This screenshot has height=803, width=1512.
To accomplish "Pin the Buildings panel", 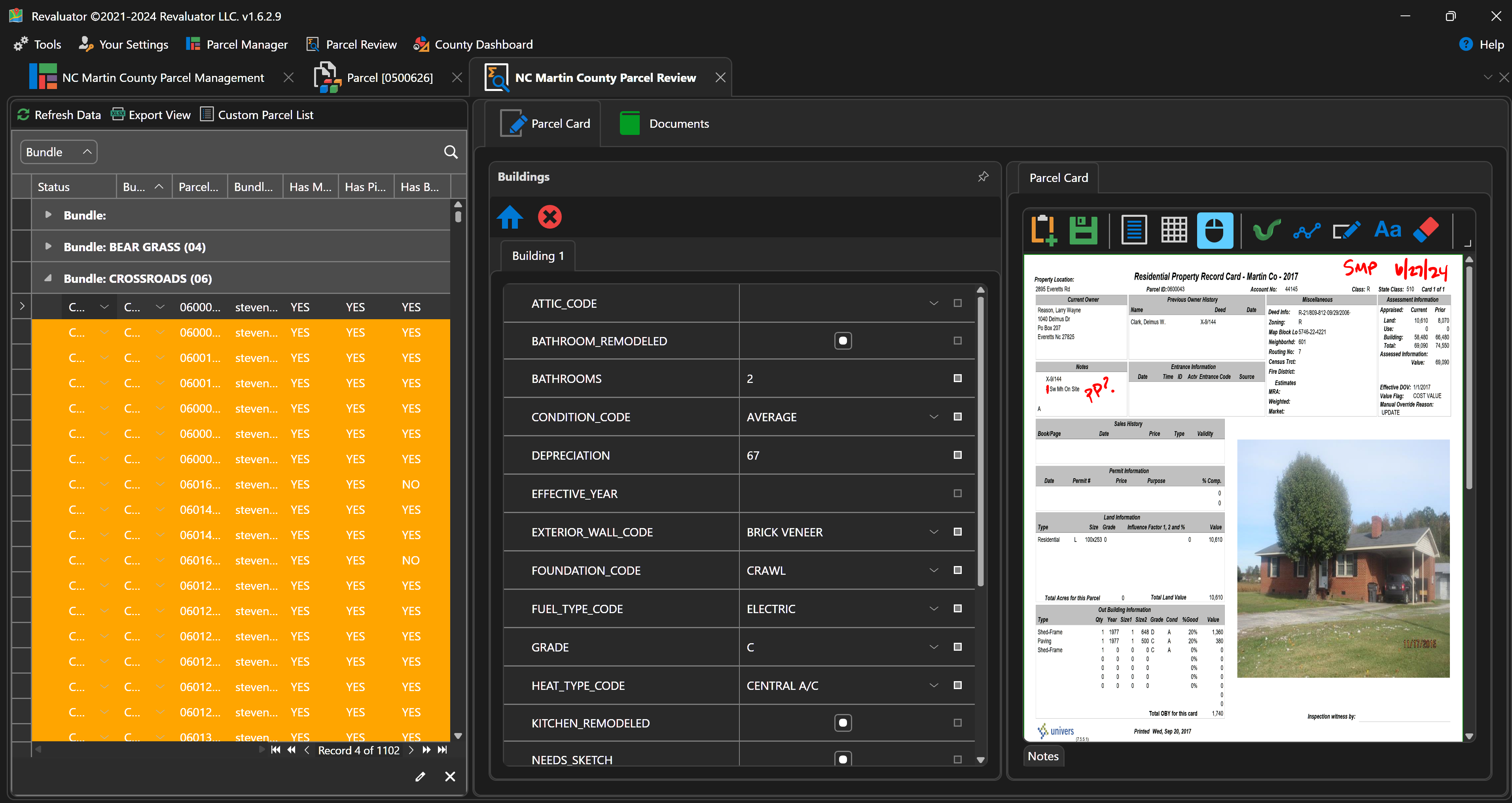I will click(x=983, y=176).
